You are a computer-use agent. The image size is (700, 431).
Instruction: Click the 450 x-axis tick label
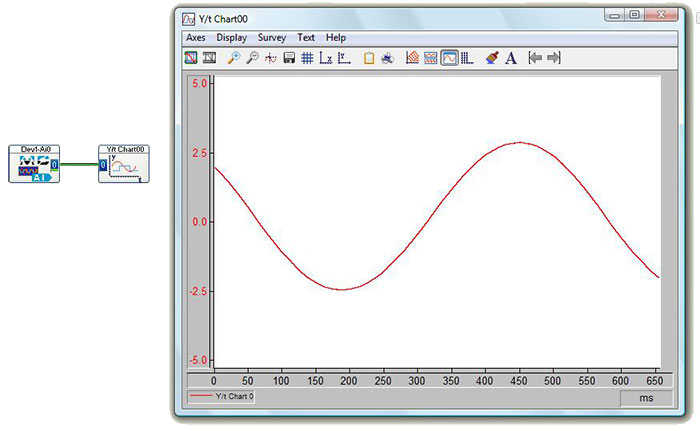tap(518, 381)
